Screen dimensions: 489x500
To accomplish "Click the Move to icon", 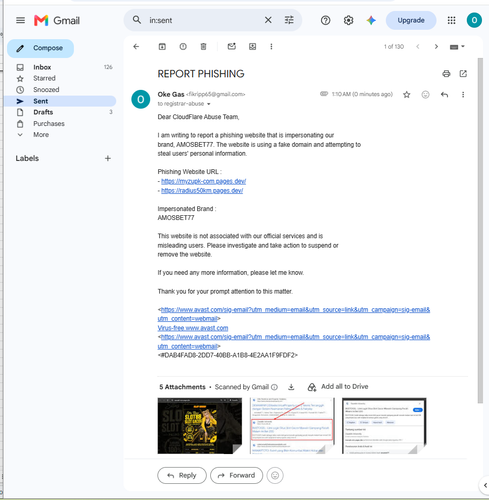I will (253, 47).
